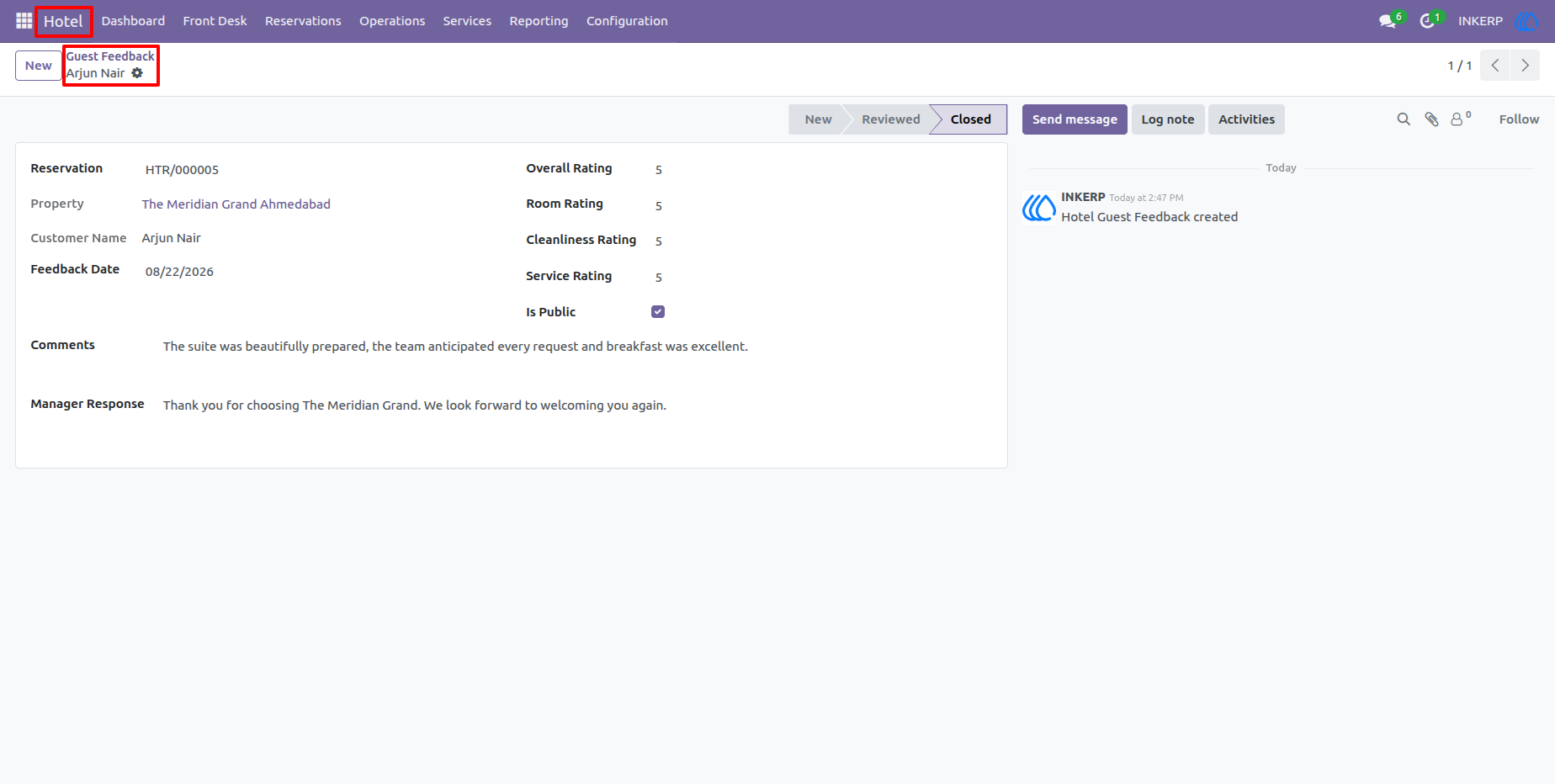
Task: Open The Meridian Grand Ahmedabad property link
Action: pos(236,204)
